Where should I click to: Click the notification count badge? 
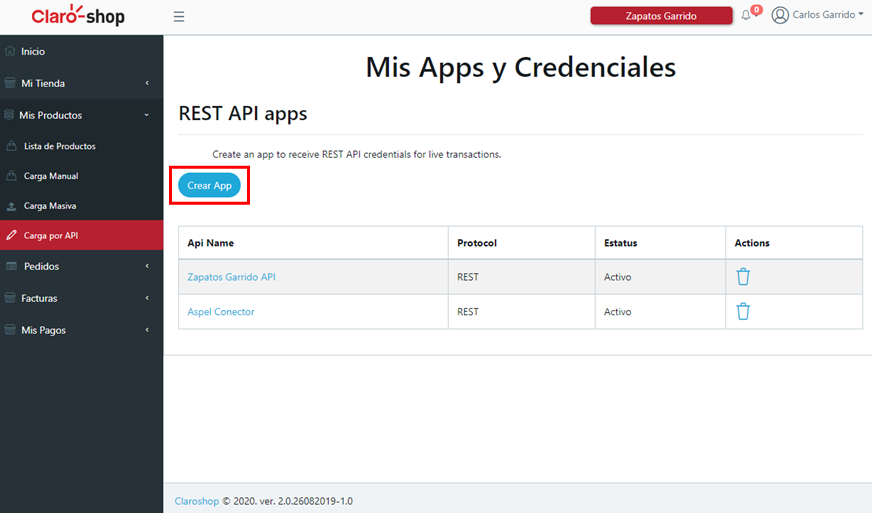point(756,9)
